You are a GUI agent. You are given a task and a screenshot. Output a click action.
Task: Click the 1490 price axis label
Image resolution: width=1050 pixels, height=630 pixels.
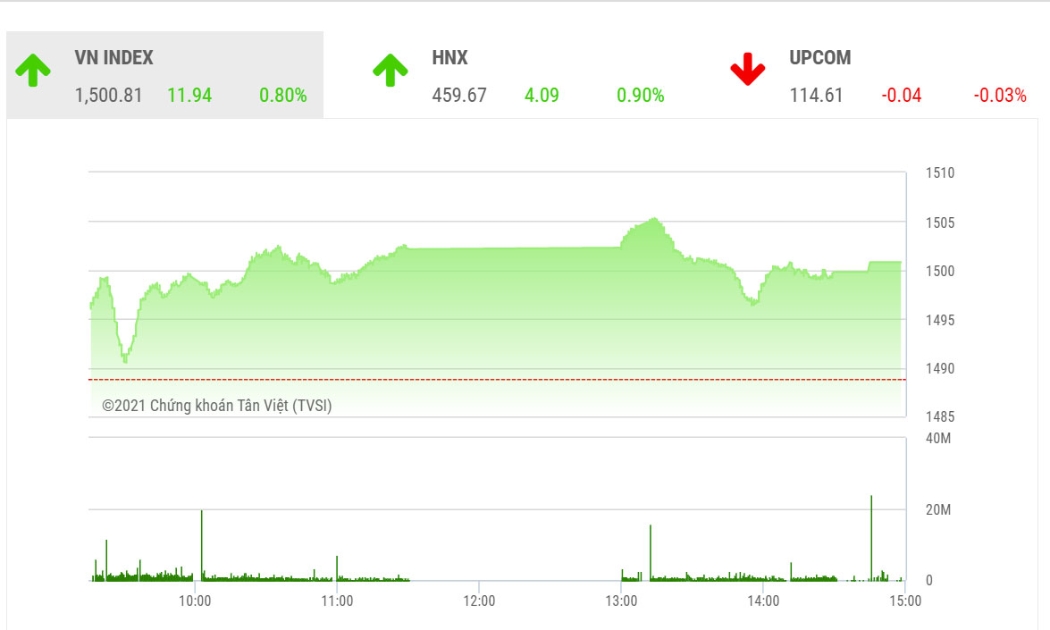click(x=940, y=368)
